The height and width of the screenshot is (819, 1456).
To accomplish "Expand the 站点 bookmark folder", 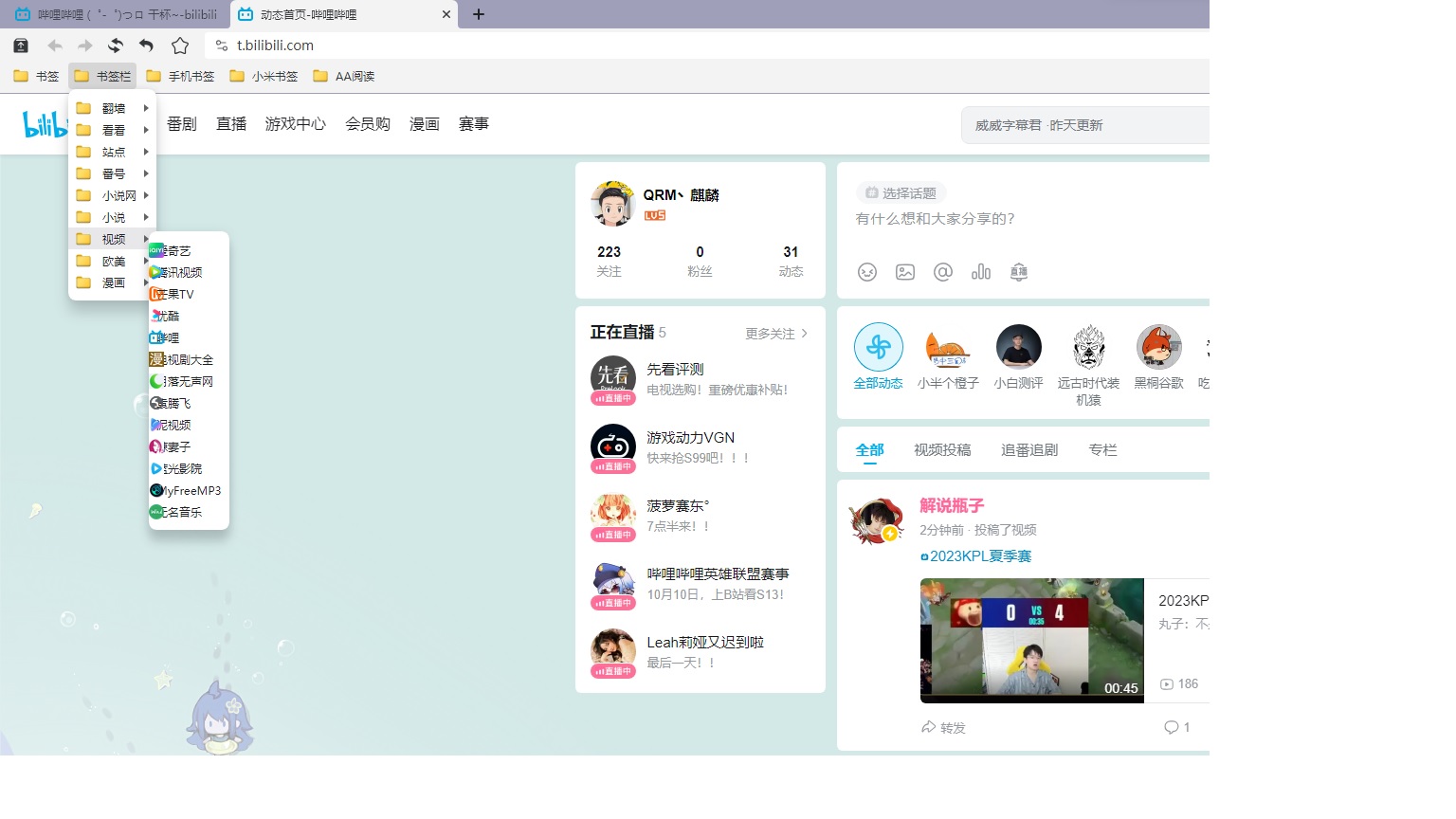I will click(112, 152).
